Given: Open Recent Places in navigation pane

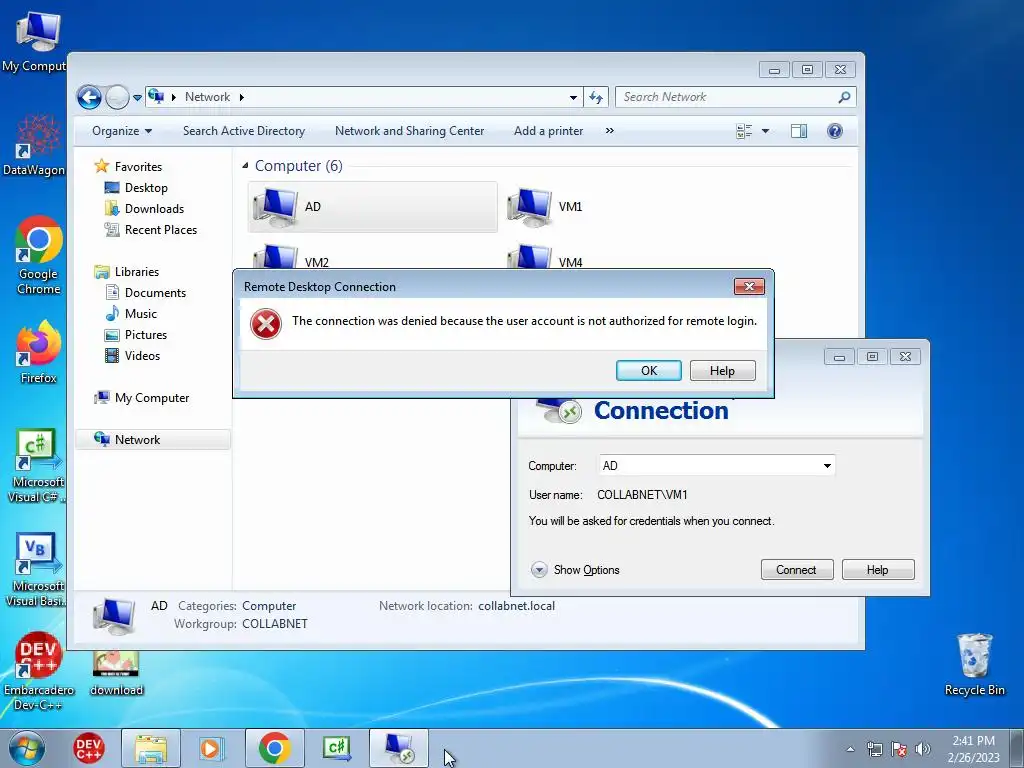Looking at the screenshot, I should point(151,230).
